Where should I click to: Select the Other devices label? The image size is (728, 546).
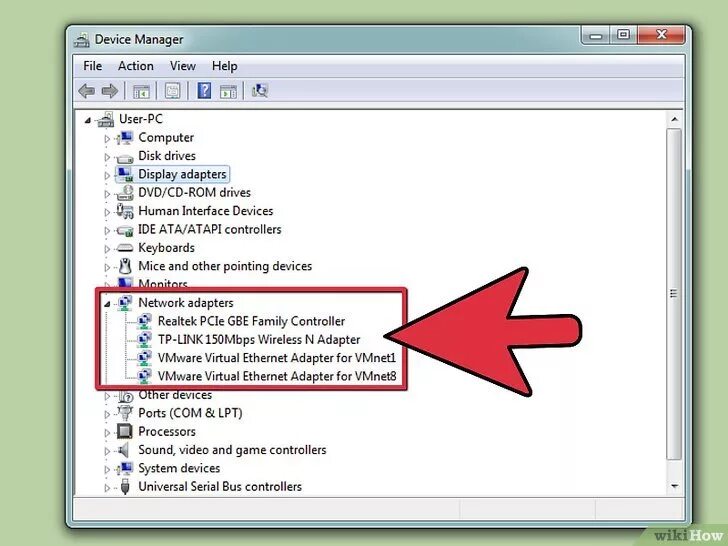coord(175,395)
